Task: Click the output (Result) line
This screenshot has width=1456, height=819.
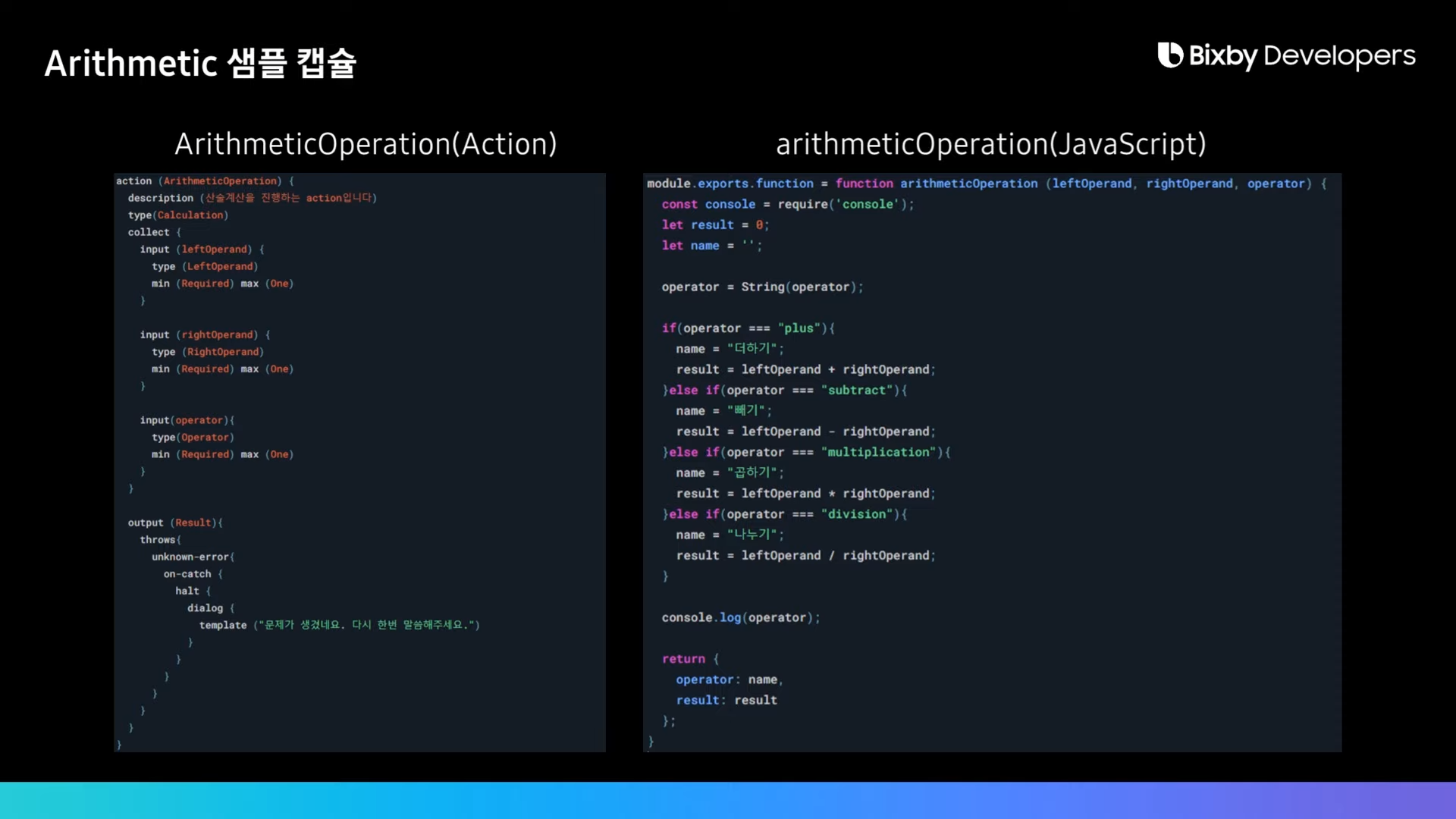Action: 174,523
